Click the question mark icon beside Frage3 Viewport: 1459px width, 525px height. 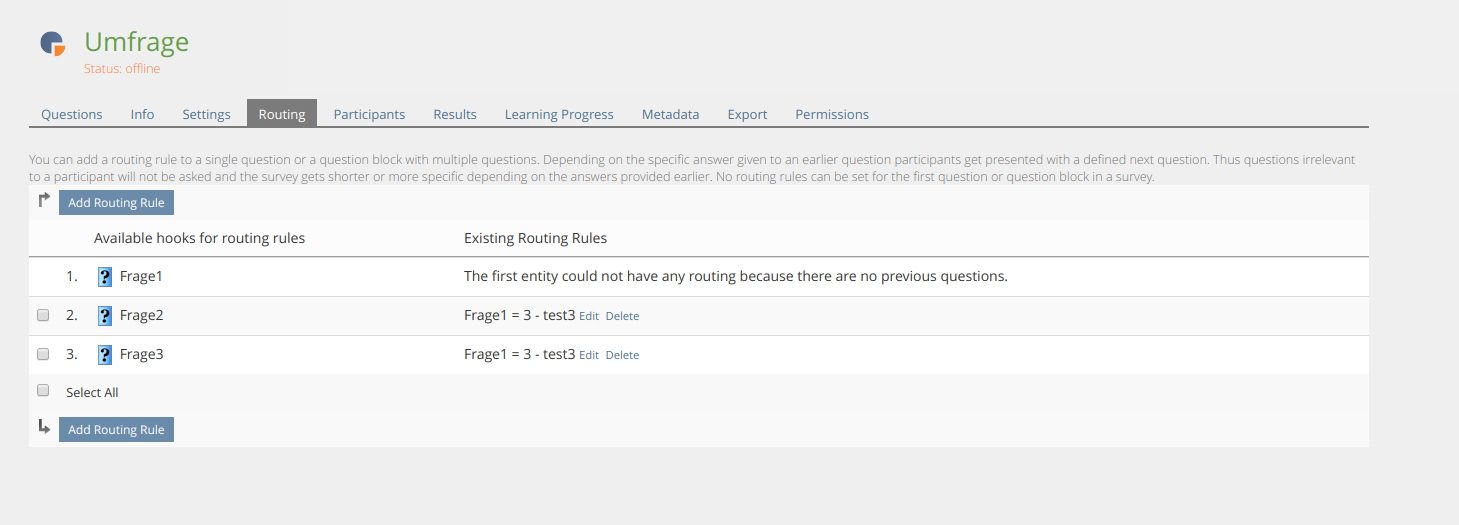(x=105, y=355)
